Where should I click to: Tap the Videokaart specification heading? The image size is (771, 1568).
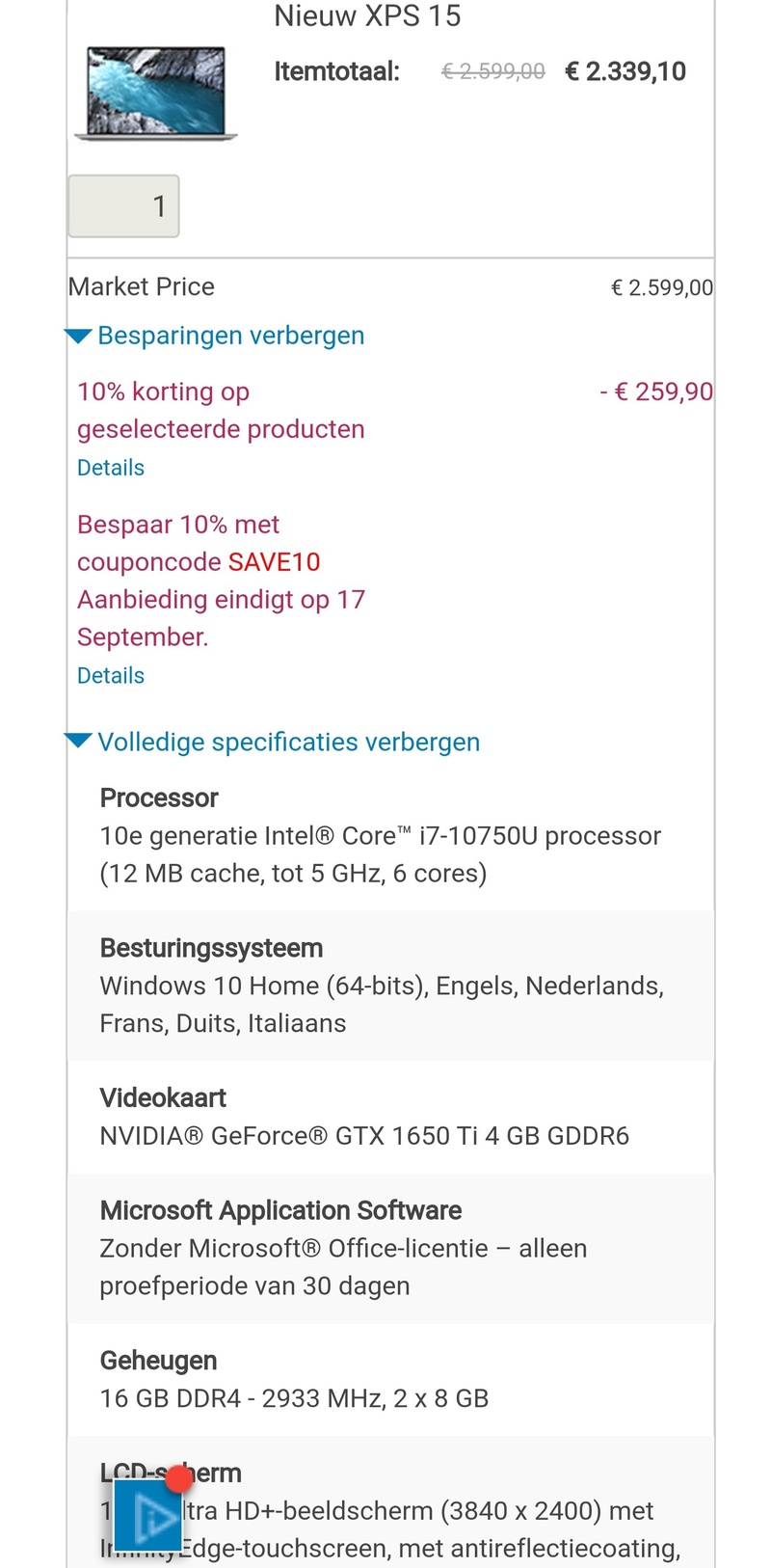coord(163,1098)
